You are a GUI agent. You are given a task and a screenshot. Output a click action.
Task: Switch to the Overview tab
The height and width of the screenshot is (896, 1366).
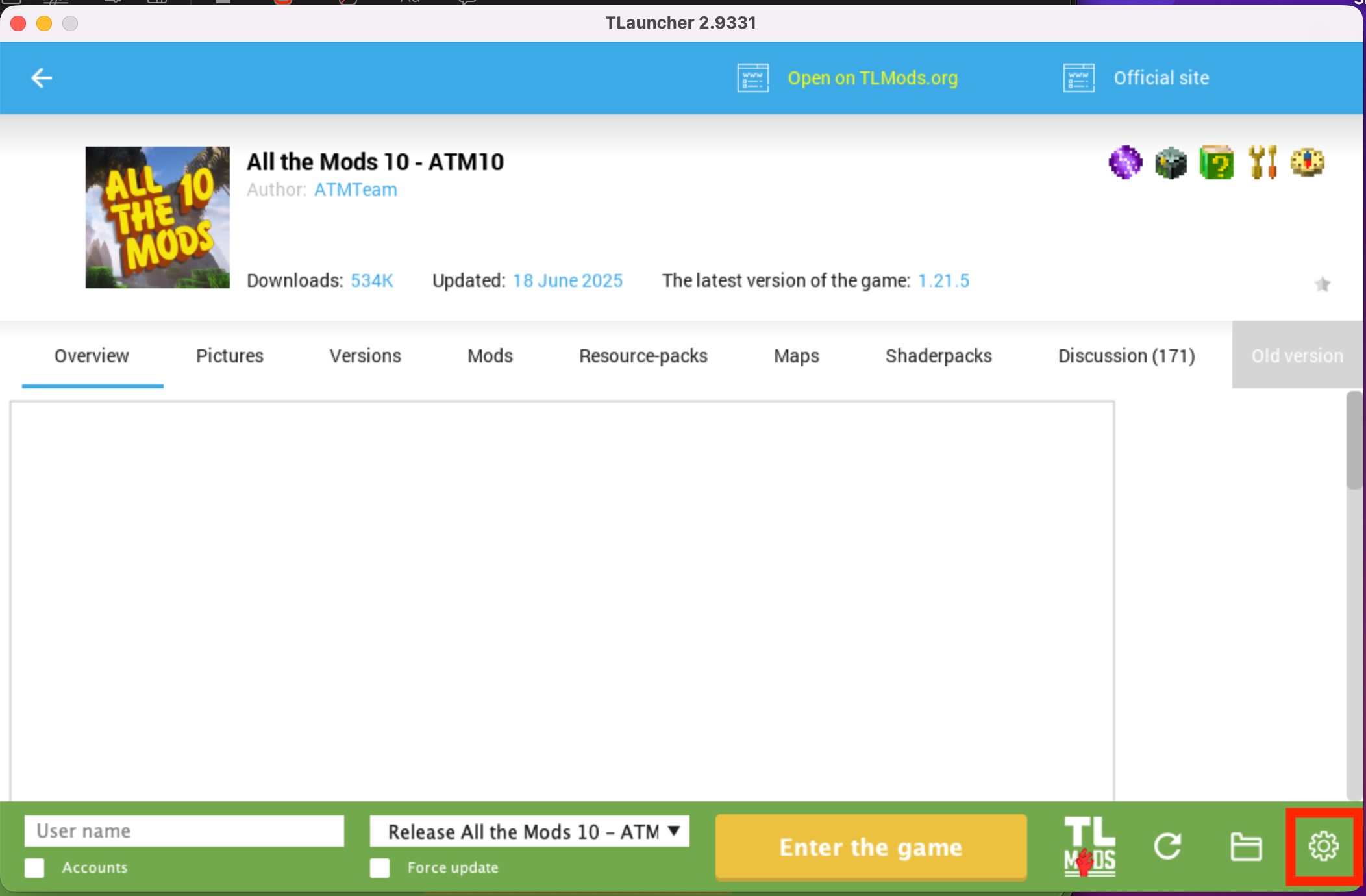[x=92, y=356]
